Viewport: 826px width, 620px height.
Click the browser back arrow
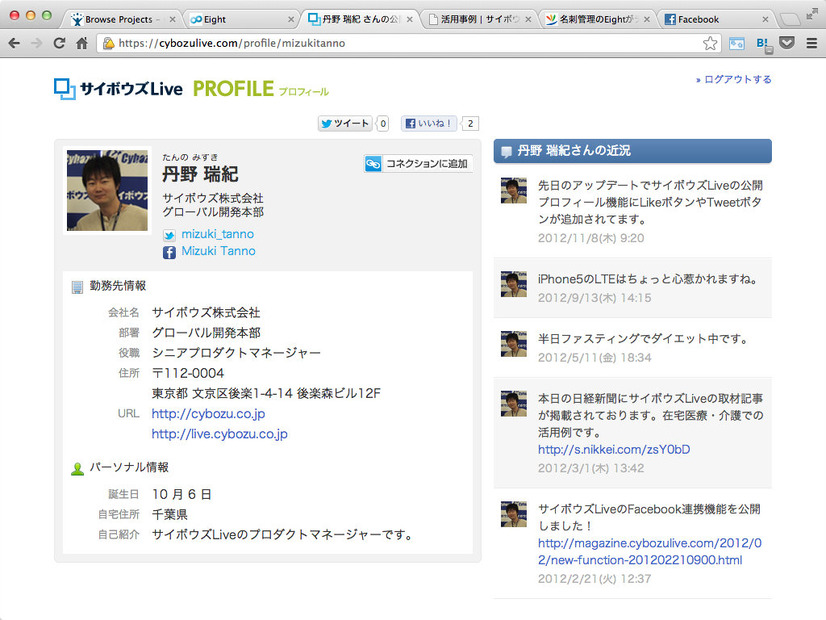14,43
